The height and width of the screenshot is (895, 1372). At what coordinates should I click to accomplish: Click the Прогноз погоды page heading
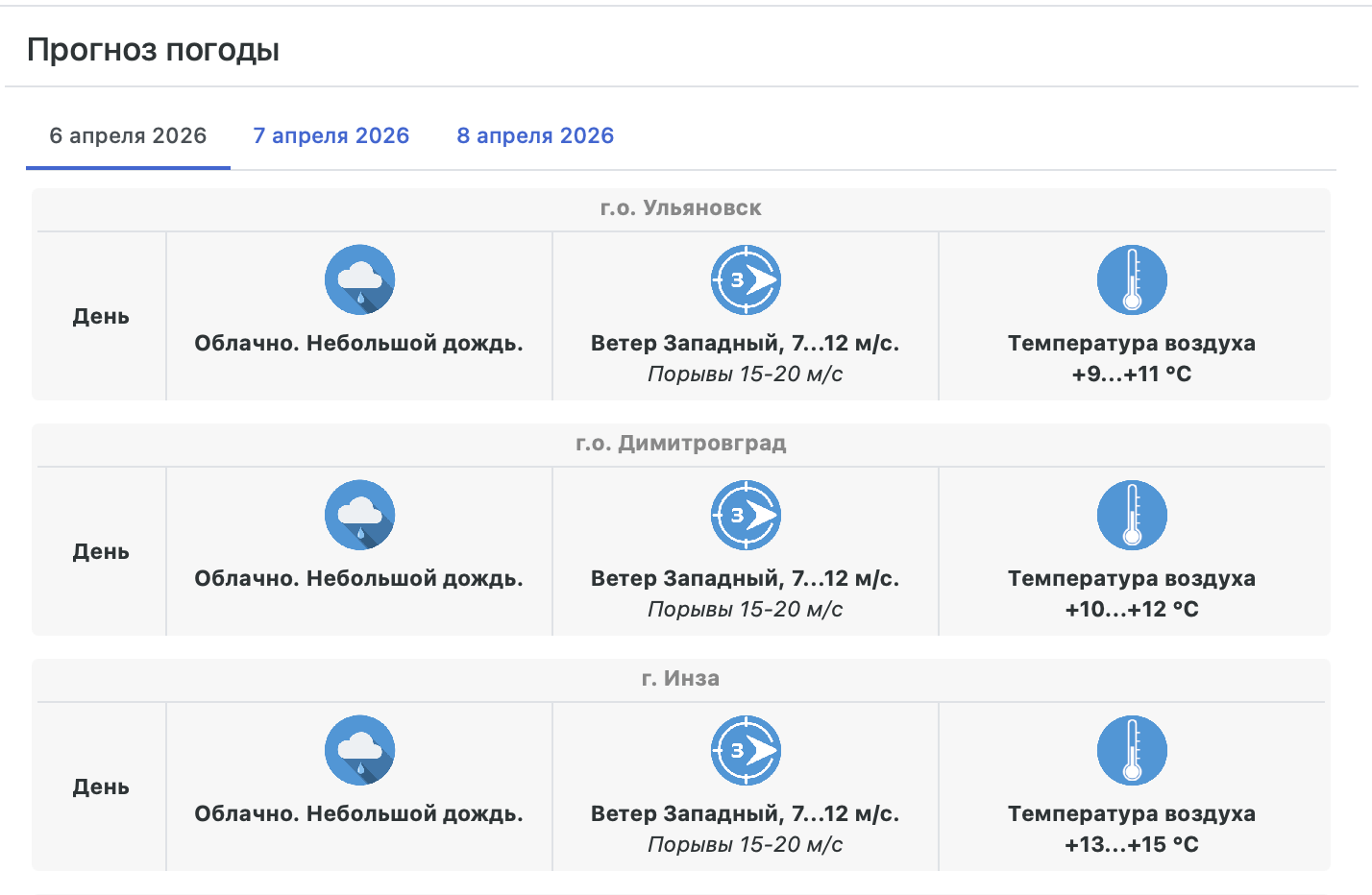(x=154, y=49)
